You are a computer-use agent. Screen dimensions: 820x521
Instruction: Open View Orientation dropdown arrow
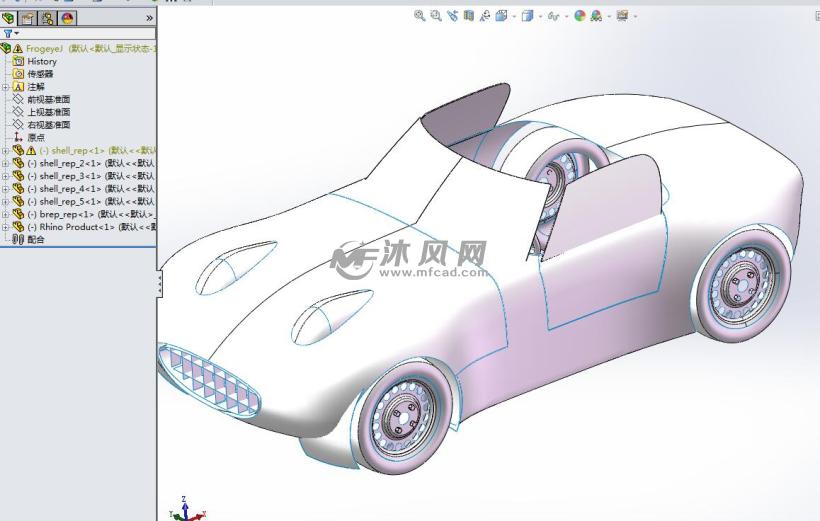[514, 16]
